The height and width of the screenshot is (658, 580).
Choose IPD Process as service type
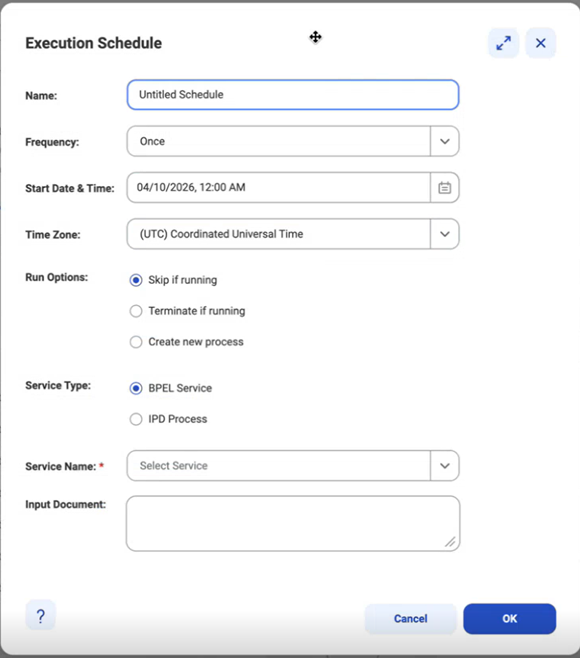[x=136, y=419]
